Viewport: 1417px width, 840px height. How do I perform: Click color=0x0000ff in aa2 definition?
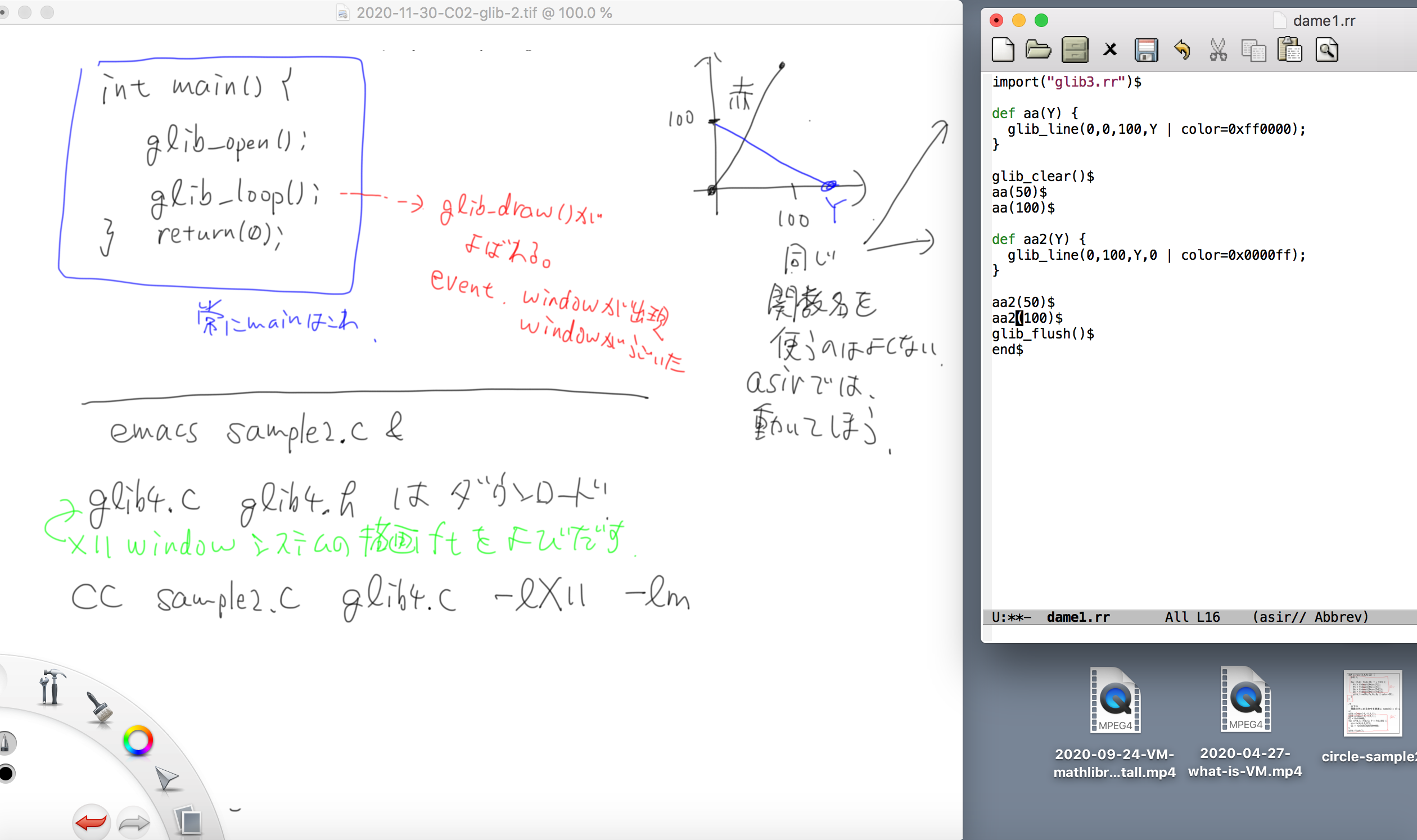tap(1239, 255)
